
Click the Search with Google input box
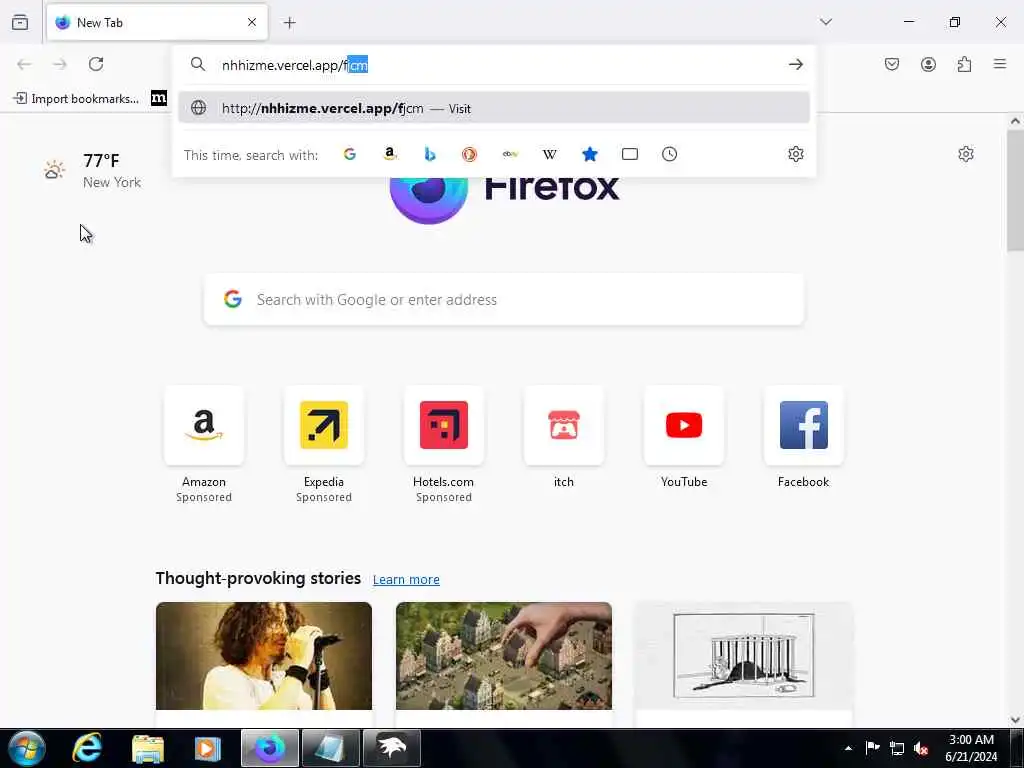point(504,300)
